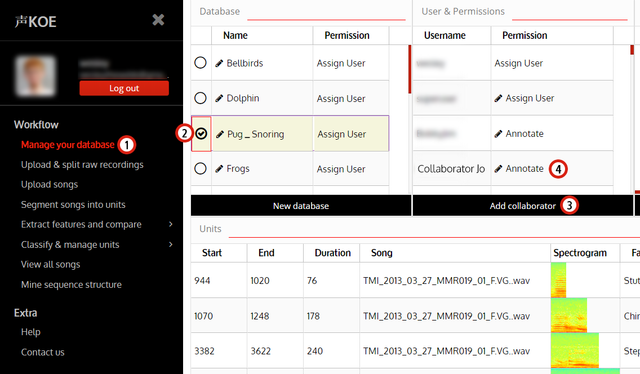Click song name in row starting 944
640x374 pixels.
pos(447,280)
